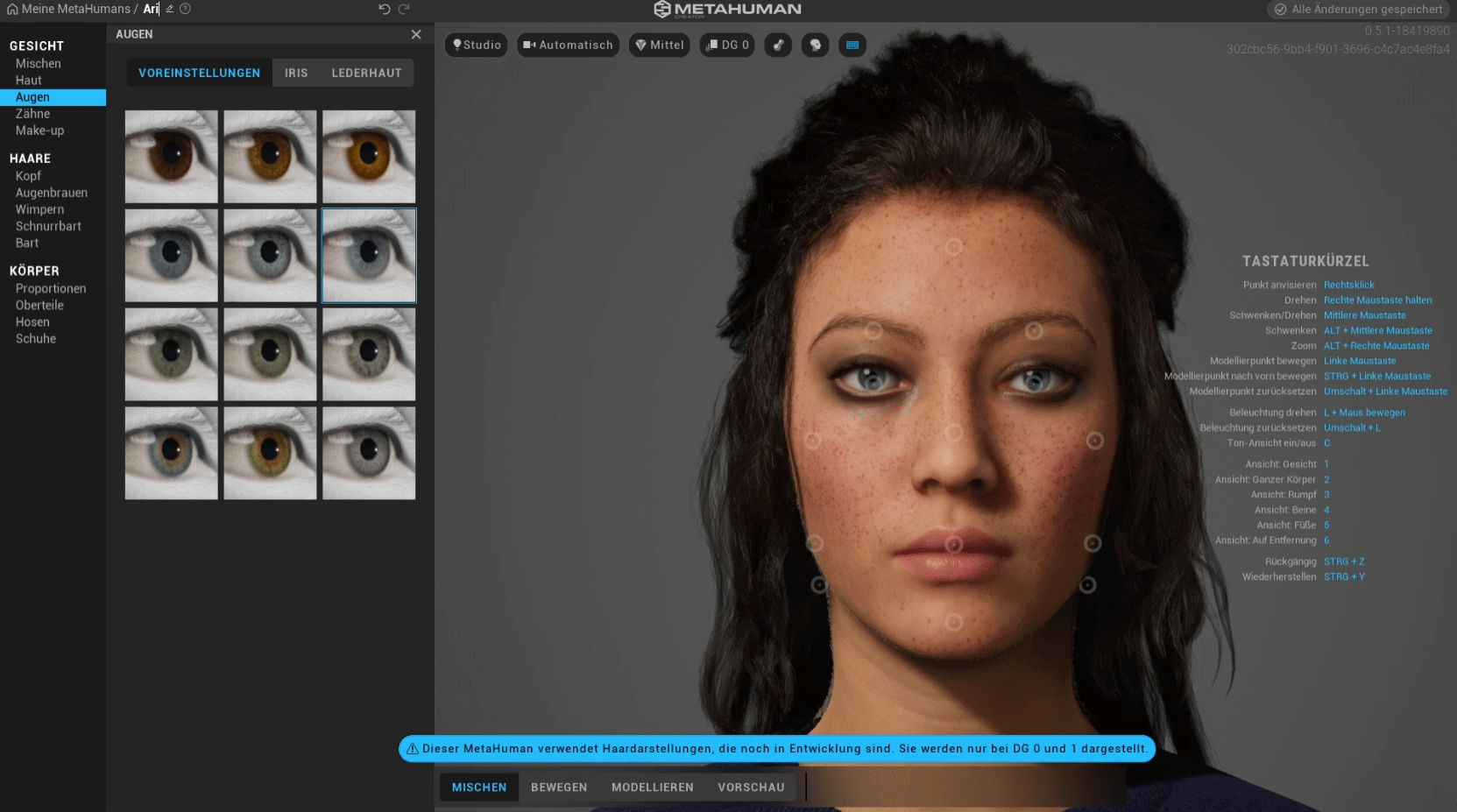This screenshot has width=1457, height=812.
Task: Open Haut in the sidebar
Action: (x=29, y=81)
